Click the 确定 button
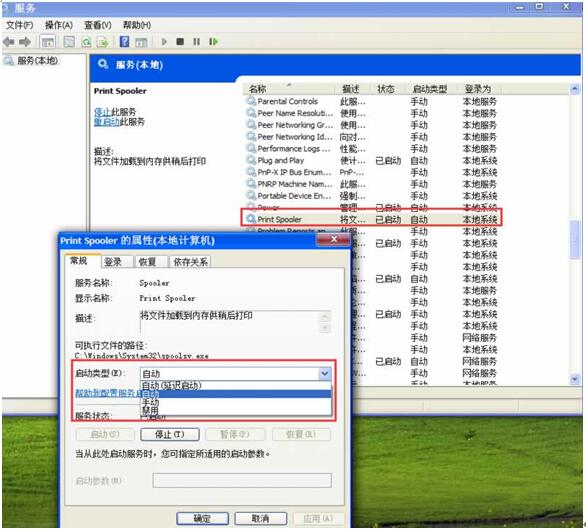The height and width of the screenshot is (529, 586). pos(202,518)
